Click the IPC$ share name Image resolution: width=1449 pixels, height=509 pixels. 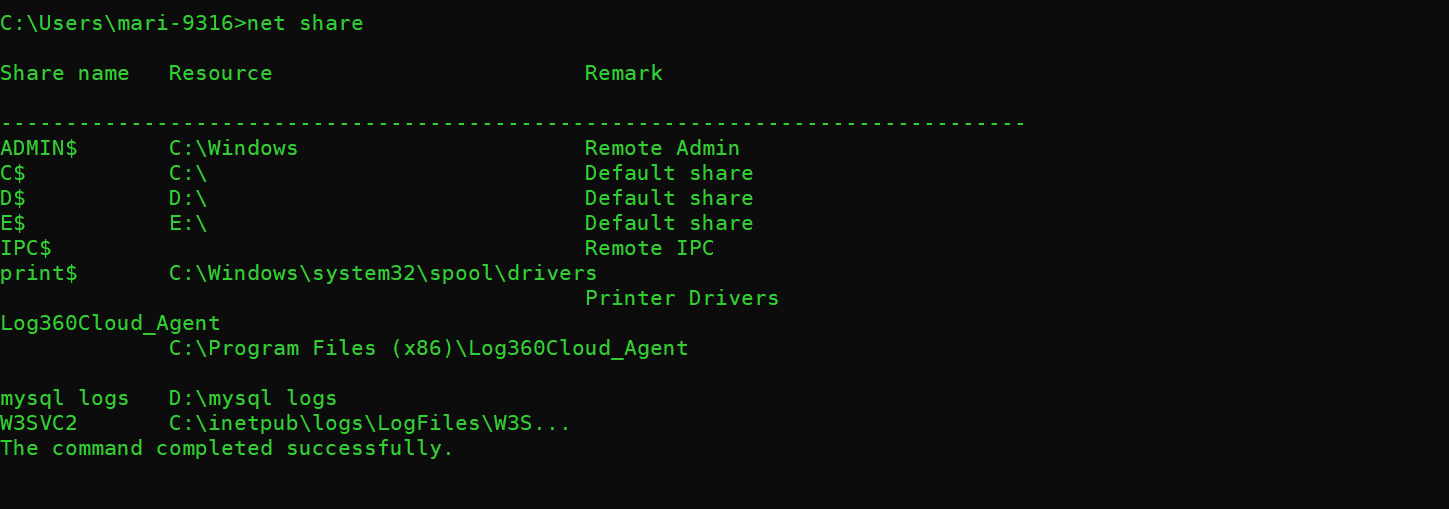click(x=26, y=248)
